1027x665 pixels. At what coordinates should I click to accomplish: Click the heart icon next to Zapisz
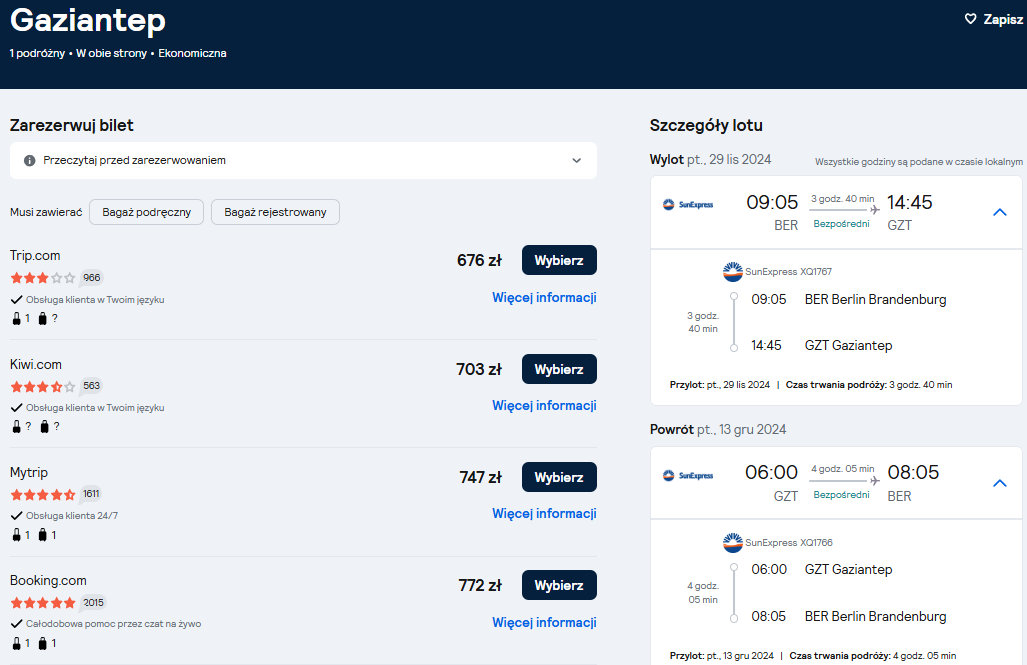971,19
